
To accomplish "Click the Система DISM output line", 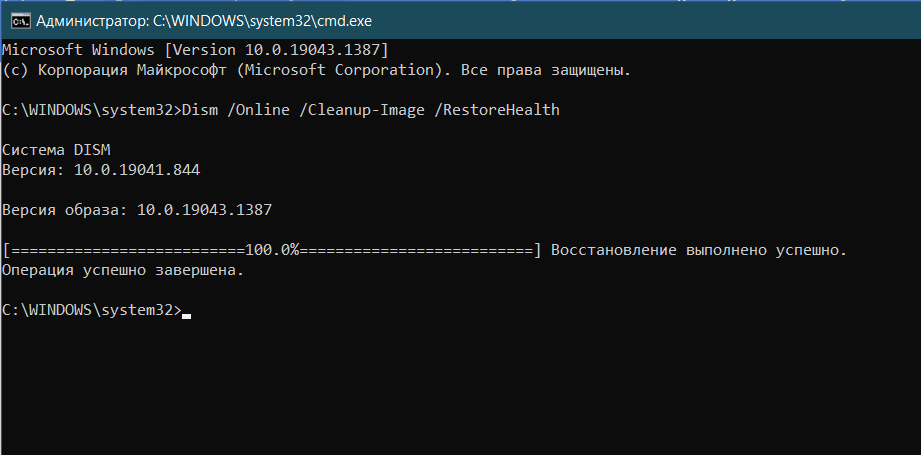I will (56, 150).
